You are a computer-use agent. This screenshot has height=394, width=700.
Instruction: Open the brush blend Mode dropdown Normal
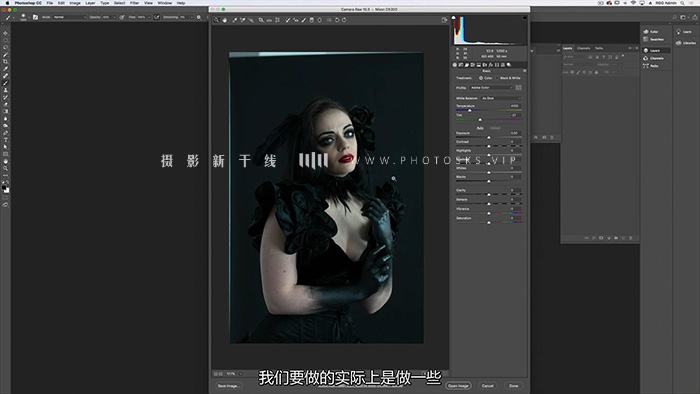pos(70,17)
